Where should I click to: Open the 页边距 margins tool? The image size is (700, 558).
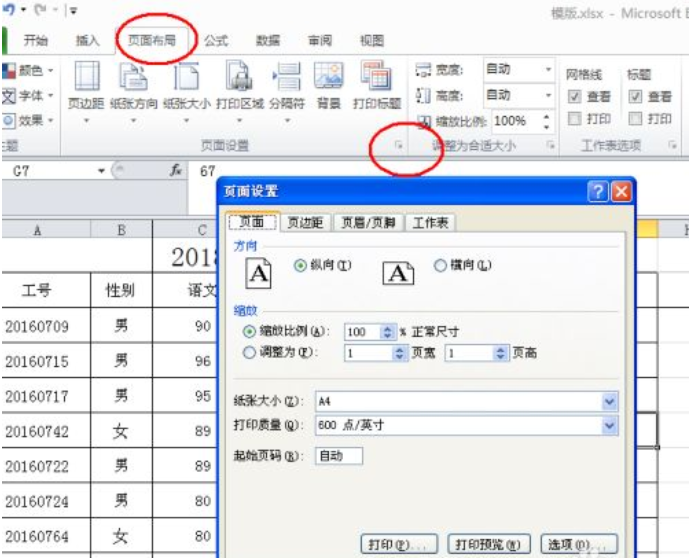pos(86,92)
